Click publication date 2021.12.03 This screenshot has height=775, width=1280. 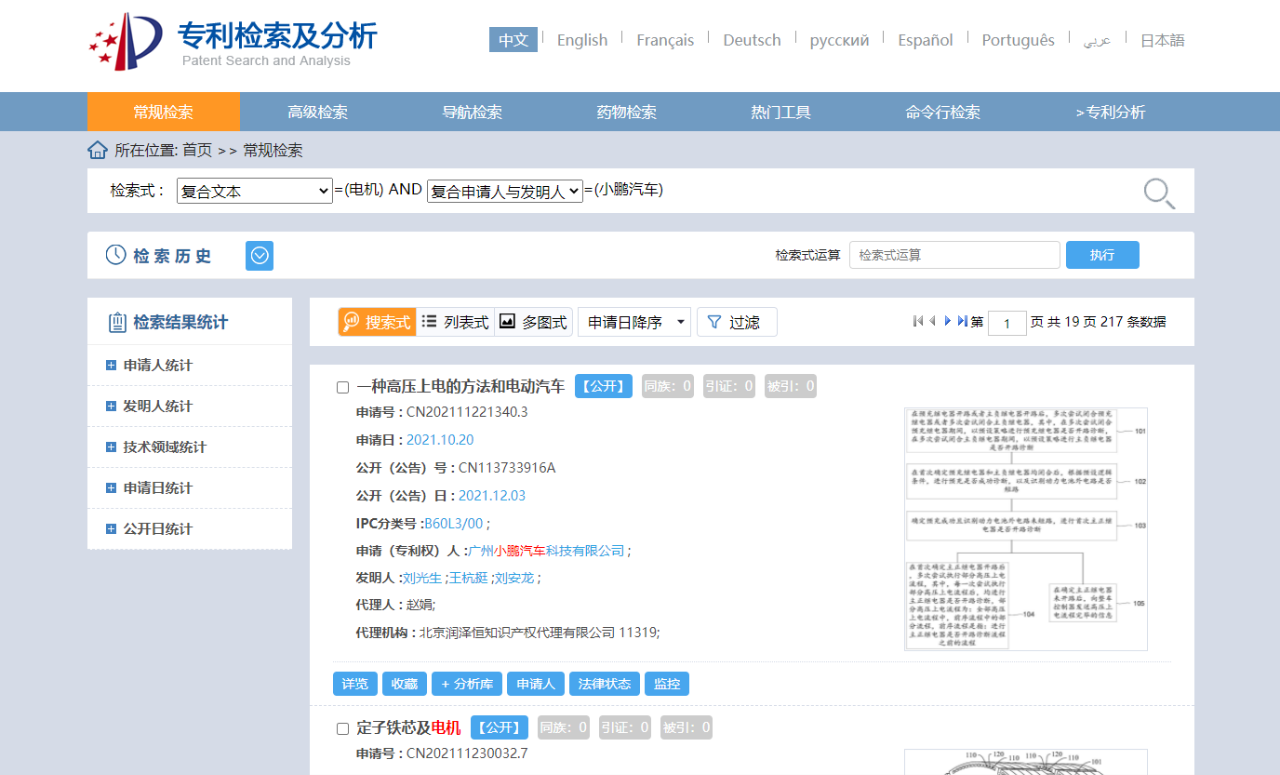[x=492, y=495]
